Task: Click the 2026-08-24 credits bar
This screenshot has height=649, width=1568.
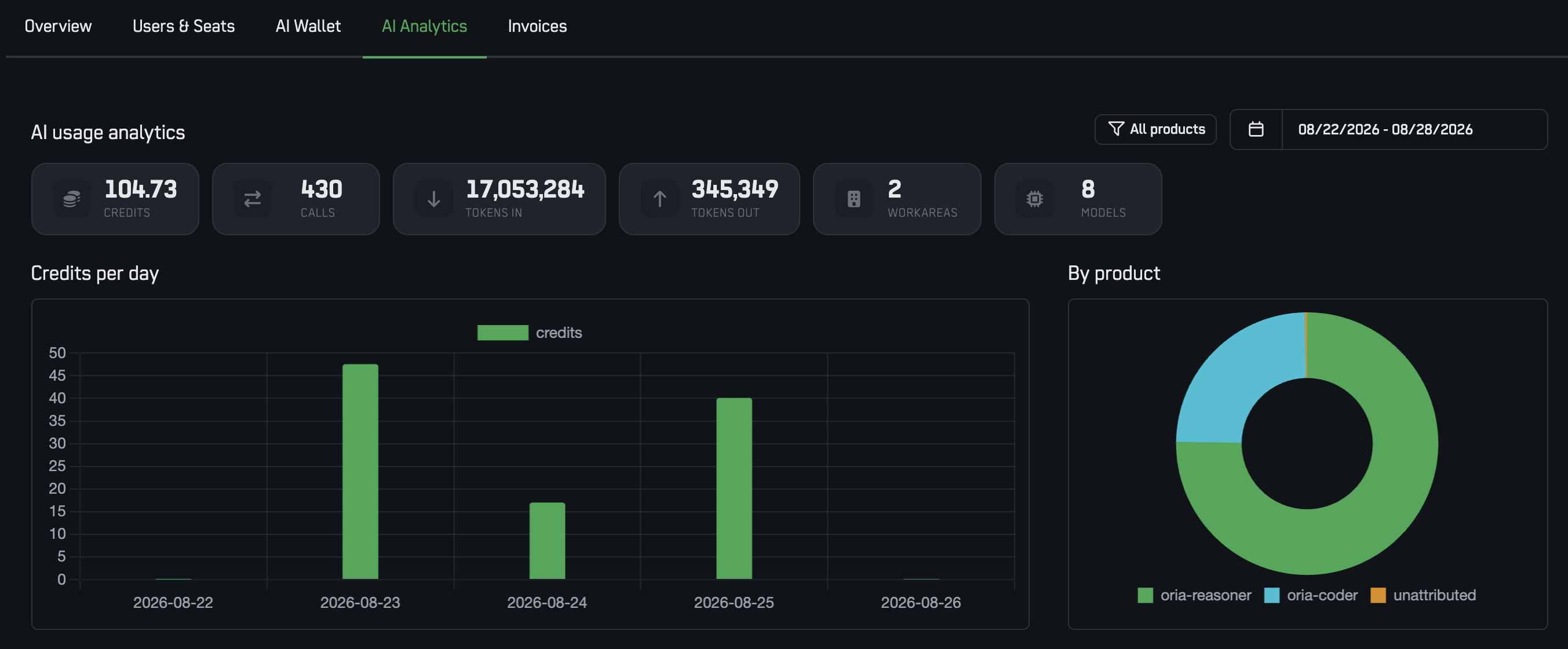Action: coord(547,541)
